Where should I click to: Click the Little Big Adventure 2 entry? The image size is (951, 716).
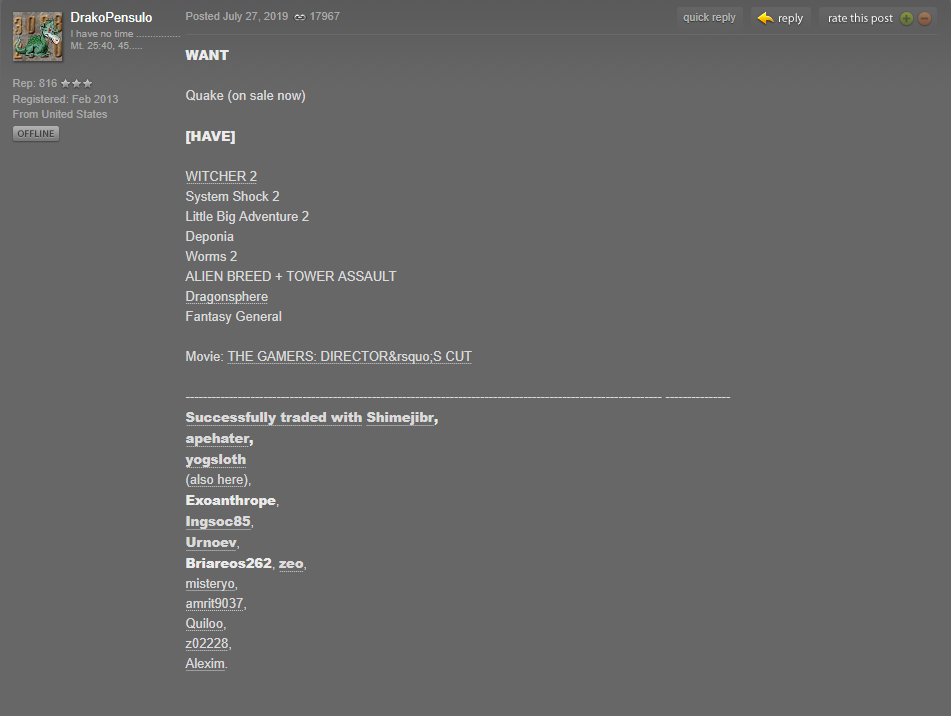tap(247, 216)
